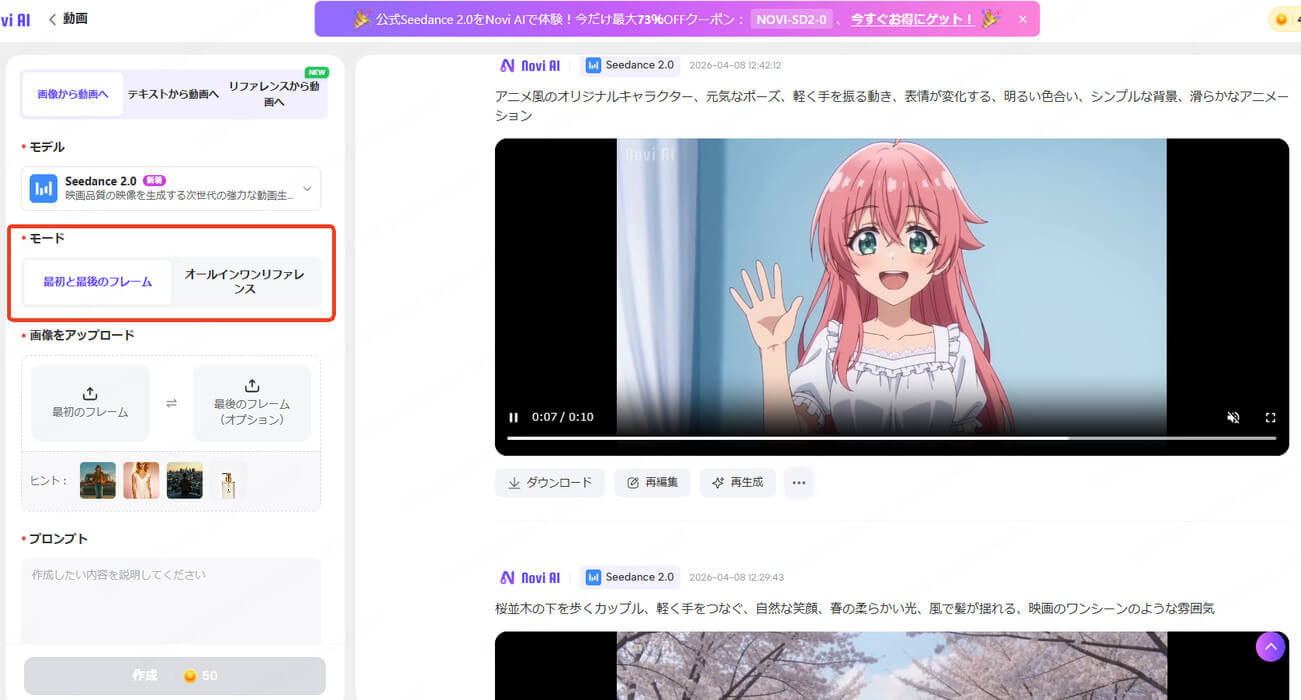Pick the dark cityscape hint thumbnail

coord(185,481)
